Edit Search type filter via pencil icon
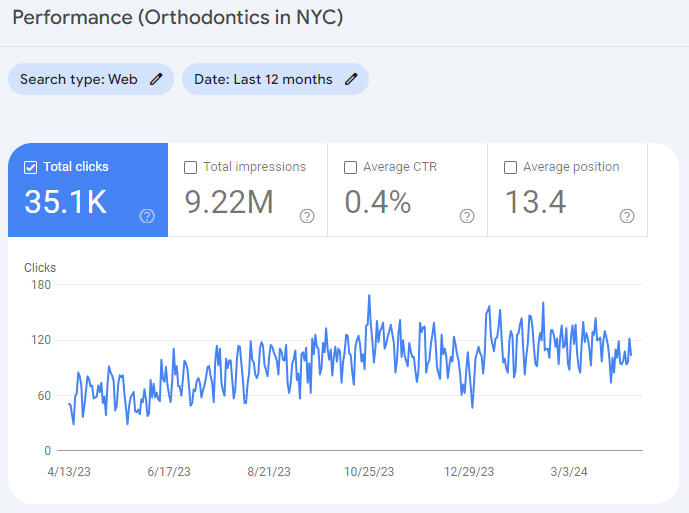The width and height of the screenshot is (689, 513). (156, 79)
